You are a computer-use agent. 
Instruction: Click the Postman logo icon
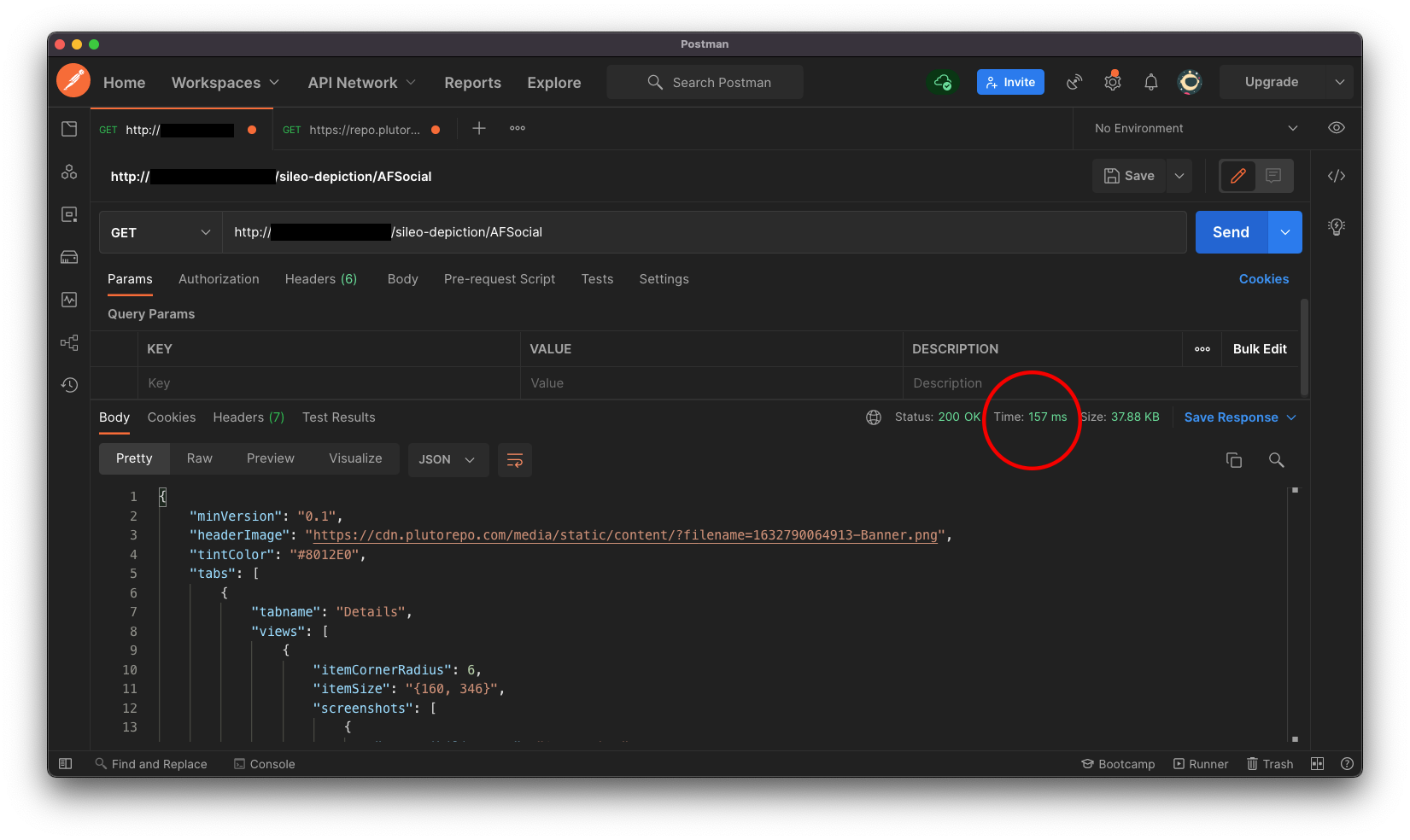point(73,81)
